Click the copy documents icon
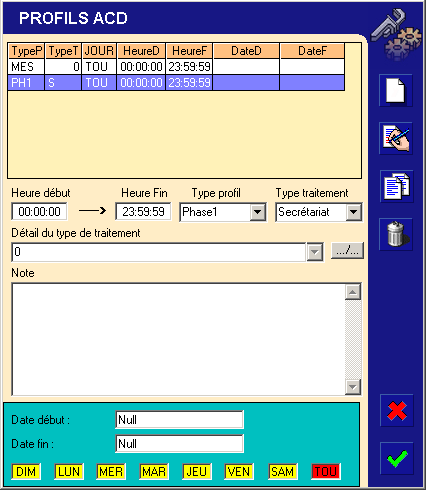The width and height of the screenshot is (426, 490). pos(396,186)
